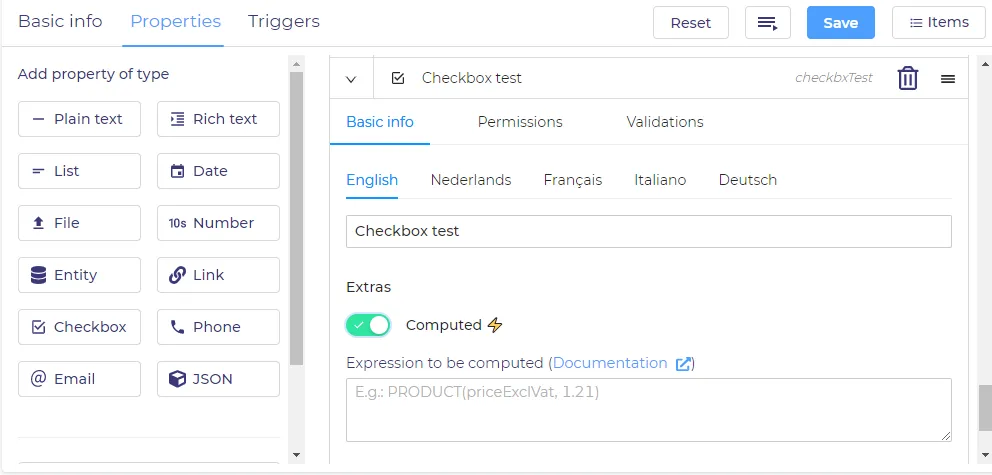Add an Entity property

point(79,275)
